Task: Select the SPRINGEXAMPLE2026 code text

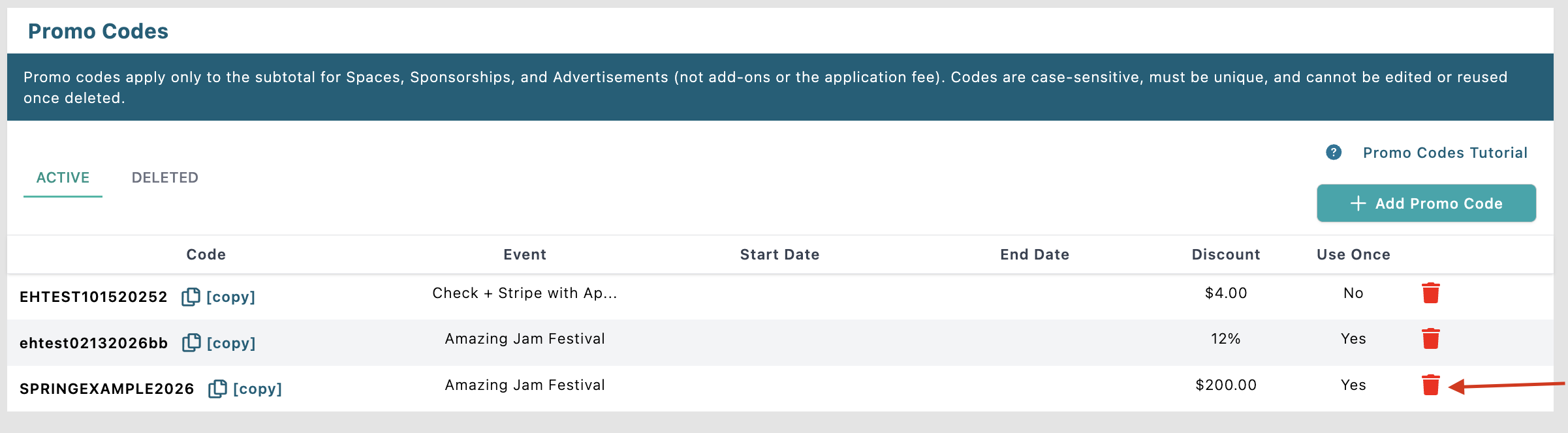Action: pos(106,389)
